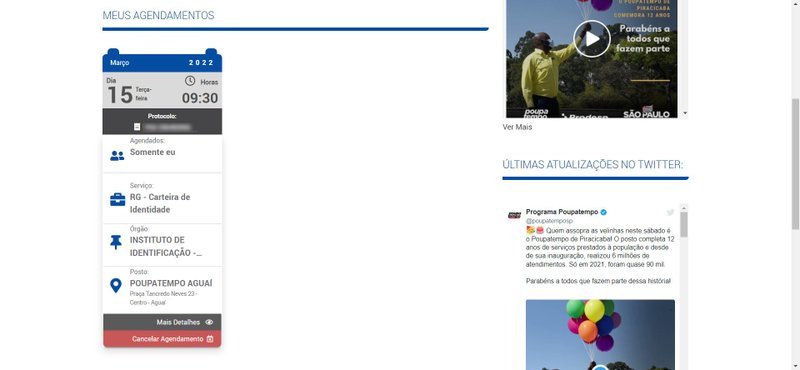Image resolution: width=800 pixels, height=370 pixels.
Task: Click Cancelar Agendamento button
Action: tap(162, 339)
